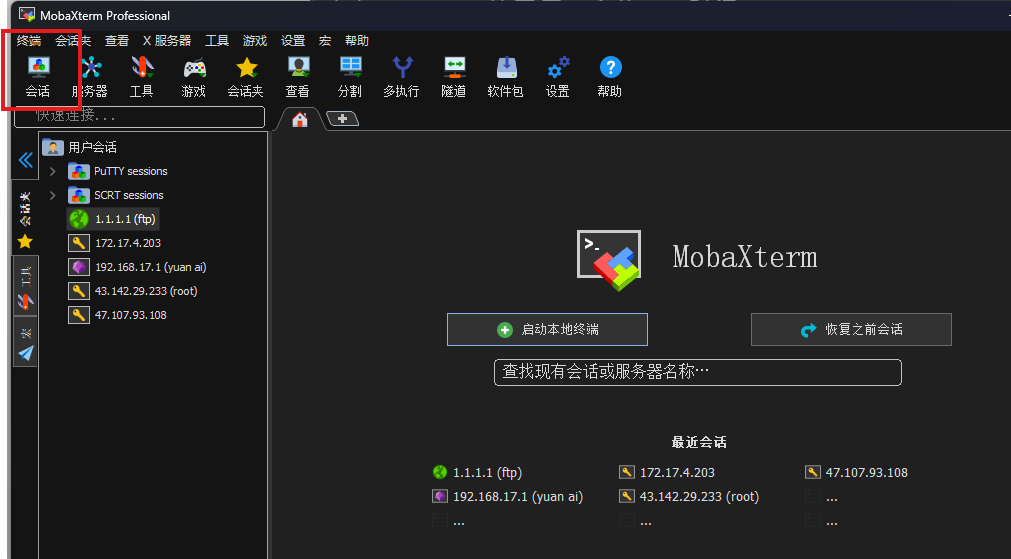Click the 软件包 packages toolbar icon
The height and width of the screenshot is (559, 1011).
point(506,77)
